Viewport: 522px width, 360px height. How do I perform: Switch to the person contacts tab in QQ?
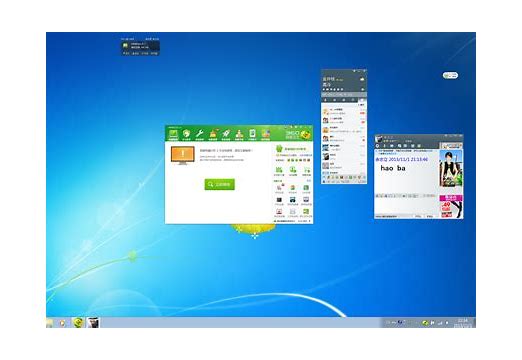(x=326, y=100)
